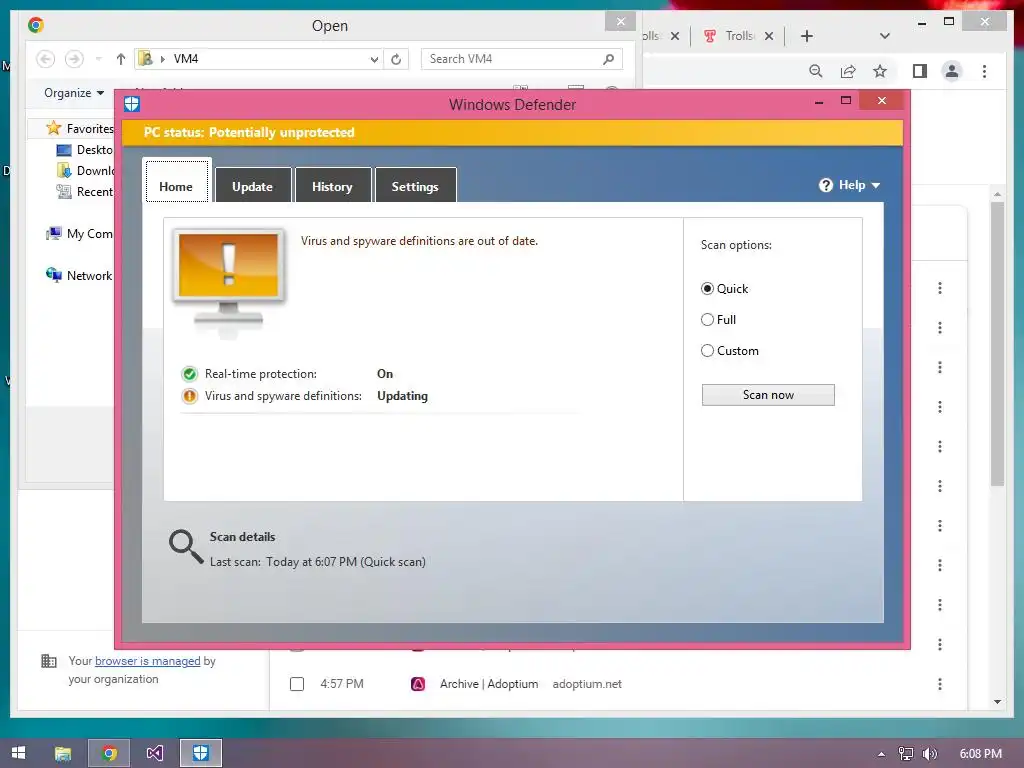Click the Chrome history page scrollbar
1024x768 pixels.
point(997,343)
